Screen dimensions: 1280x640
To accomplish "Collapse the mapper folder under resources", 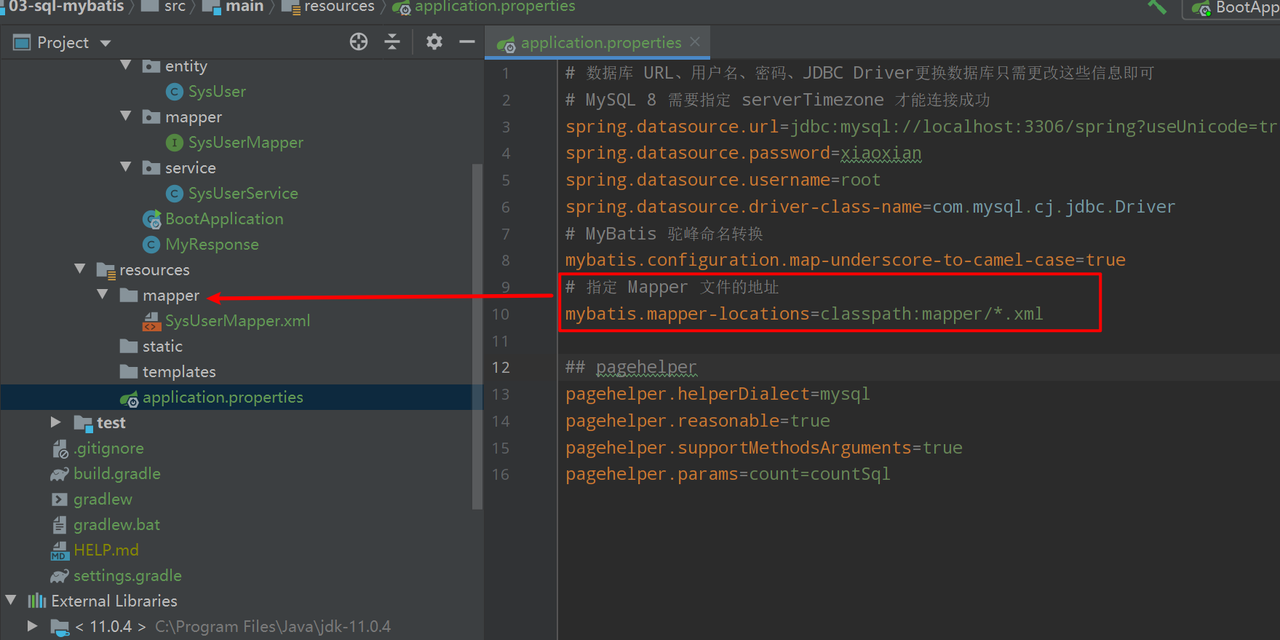I will pos(103,296).
